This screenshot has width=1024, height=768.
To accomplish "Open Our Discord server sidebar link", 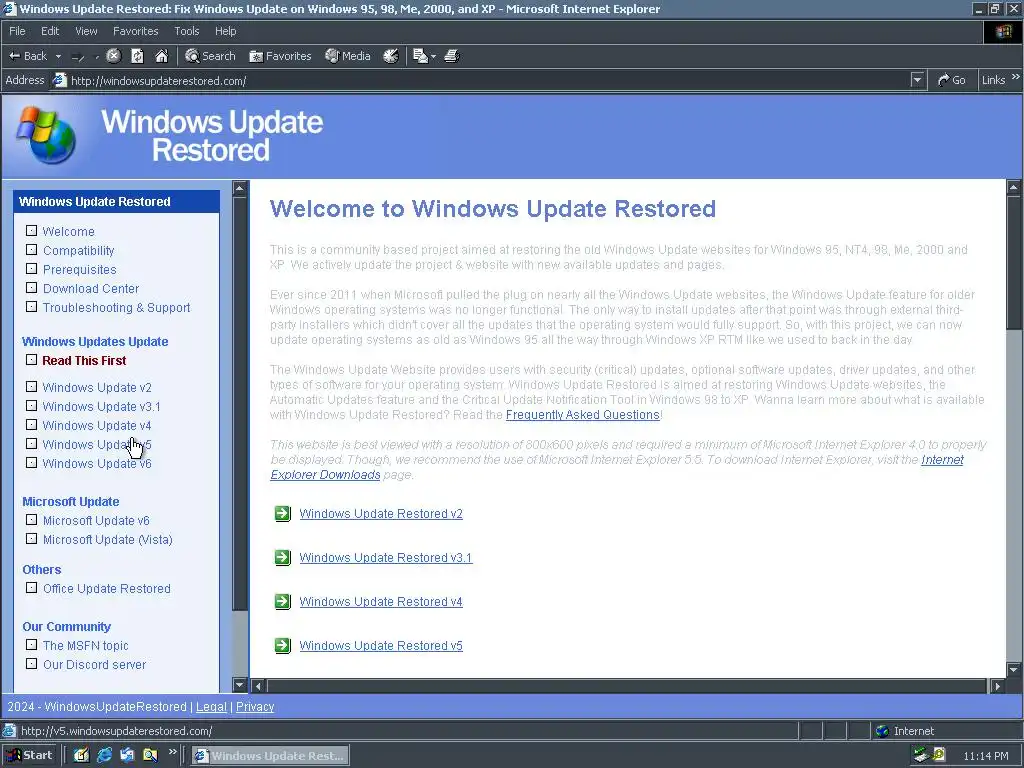I will tap(94, 664).
